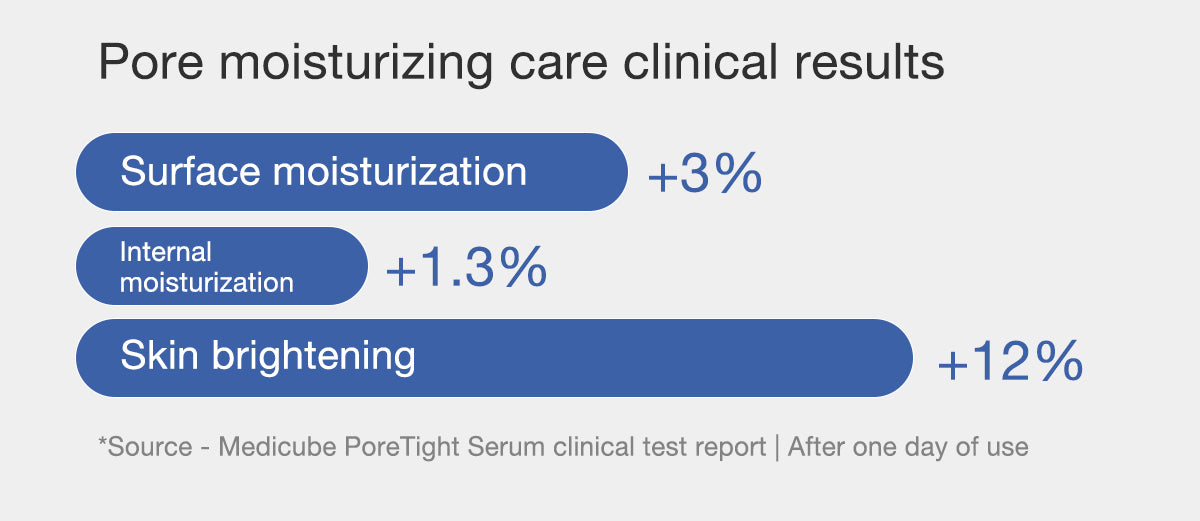Click the +1.3% value
This screenshot has height=521, width=1200.
(466, 268)
